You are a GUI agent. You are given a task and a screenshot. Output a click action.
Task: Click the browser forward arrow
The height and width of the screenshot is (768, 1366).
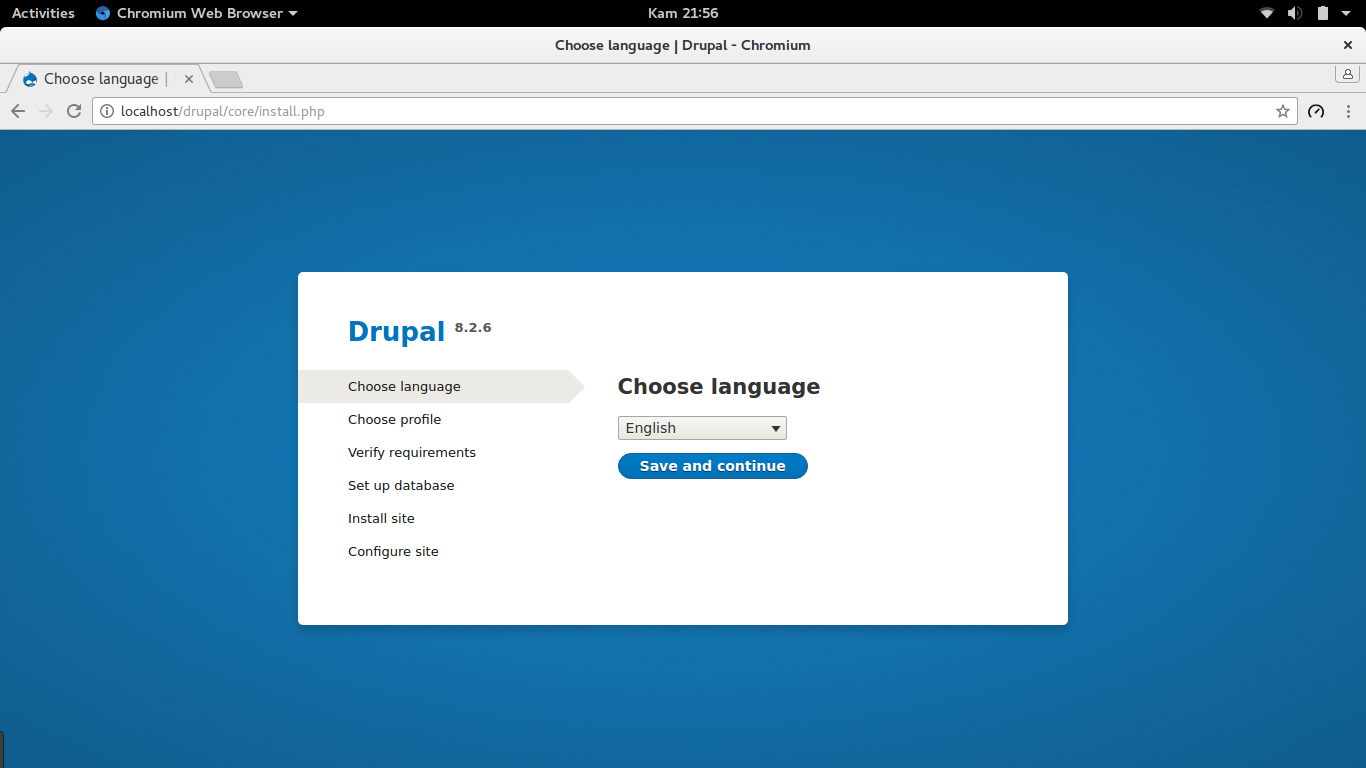pos(45,111)
